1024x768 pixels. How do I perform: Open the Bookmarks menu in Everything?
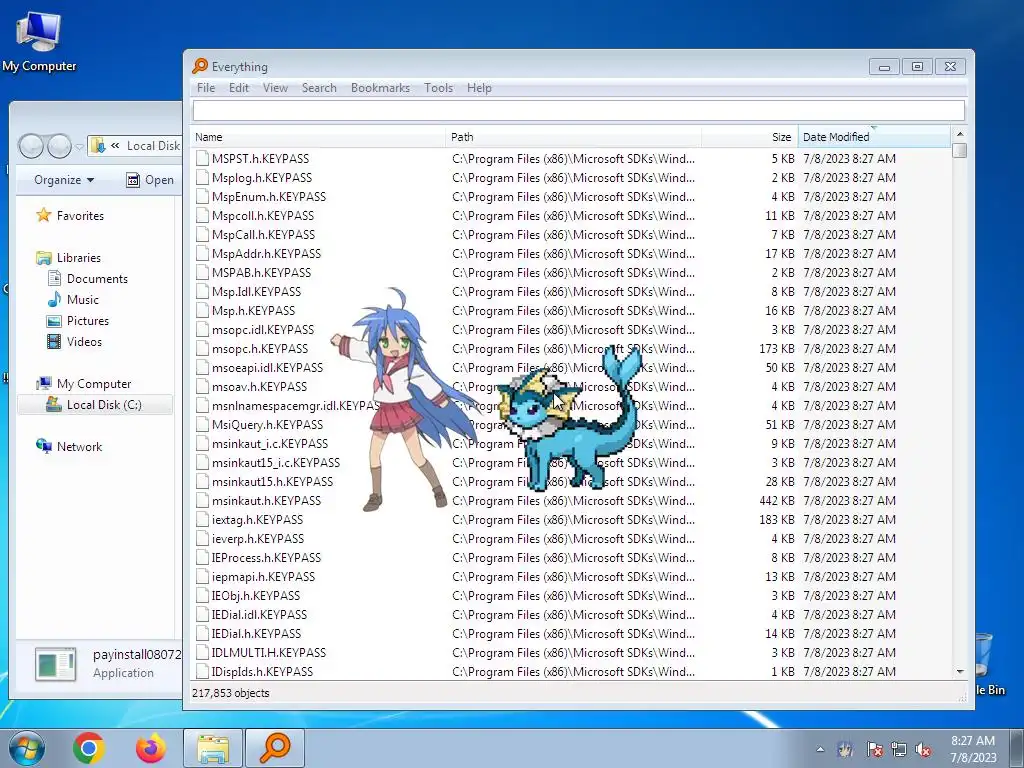click(380, 88)
